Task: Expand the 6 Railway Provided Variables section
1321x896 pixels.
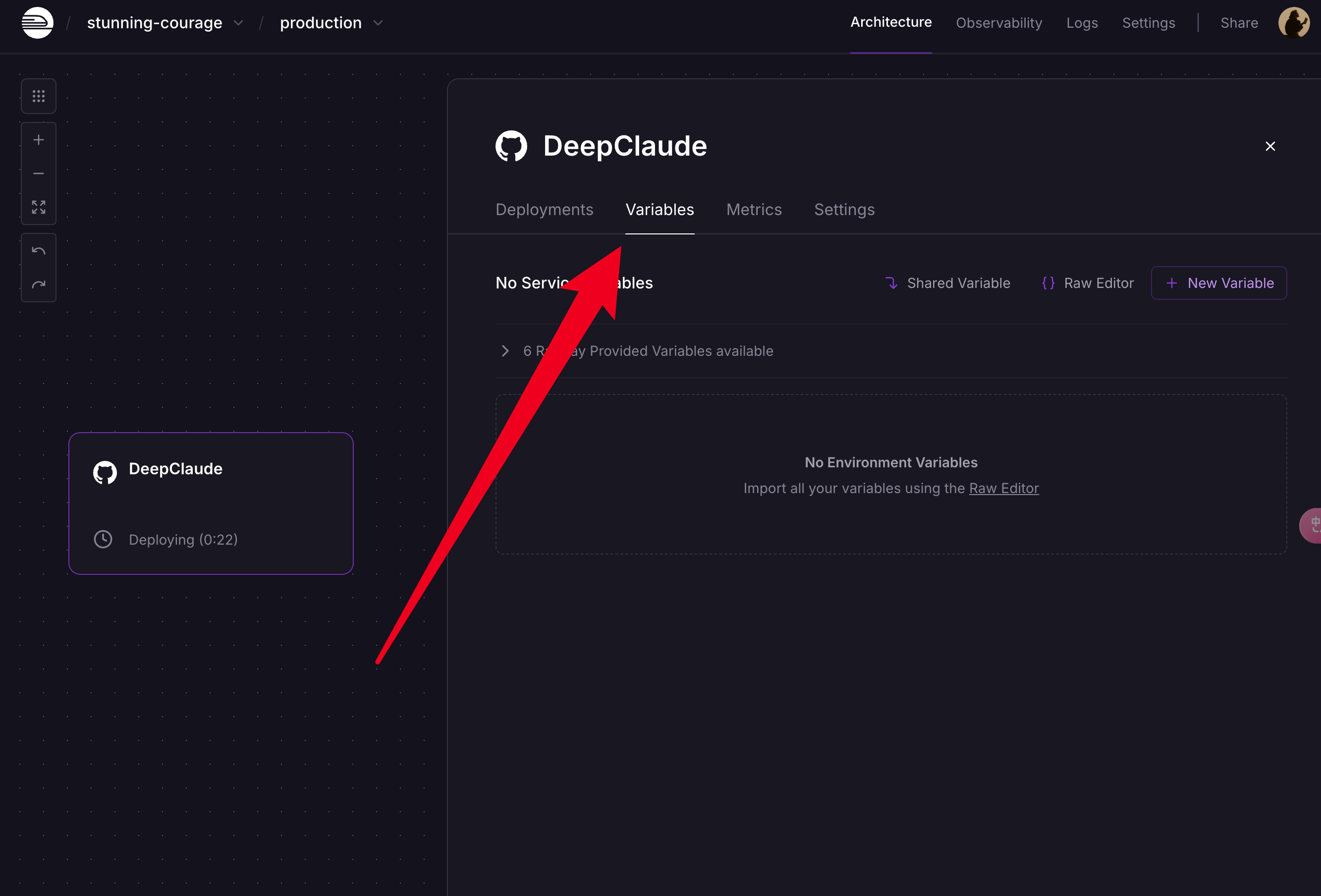Action: [x=504, y=350]
